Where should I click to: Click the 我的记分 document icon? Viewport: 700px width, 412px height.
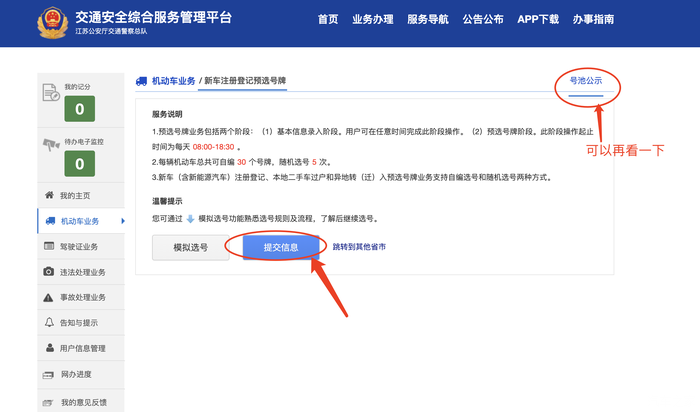point(51,93)
